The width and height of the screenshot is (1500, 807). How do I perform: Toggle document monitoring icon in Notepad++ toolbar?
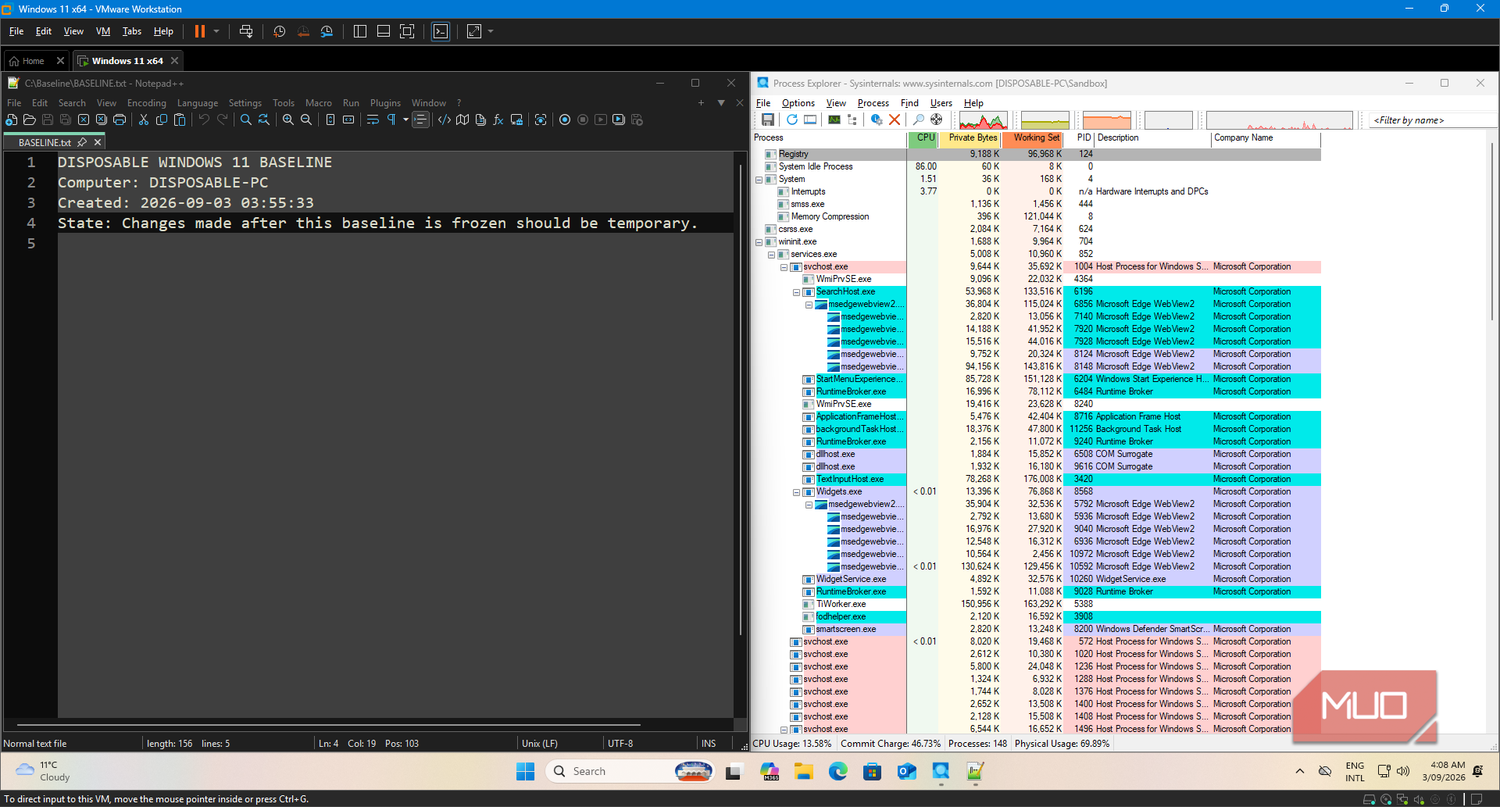(x=541, y=120)
